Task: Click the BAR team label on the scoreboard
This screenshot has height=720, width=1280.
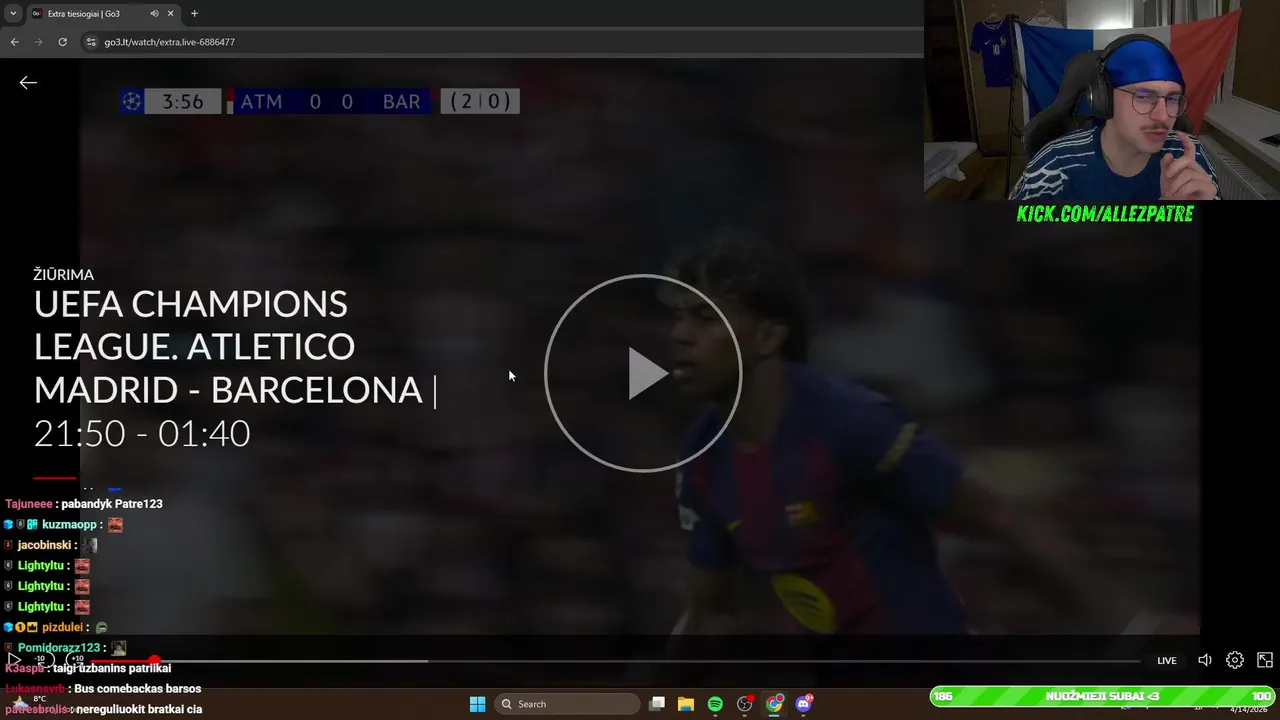Action: click(x=401, y=102)
